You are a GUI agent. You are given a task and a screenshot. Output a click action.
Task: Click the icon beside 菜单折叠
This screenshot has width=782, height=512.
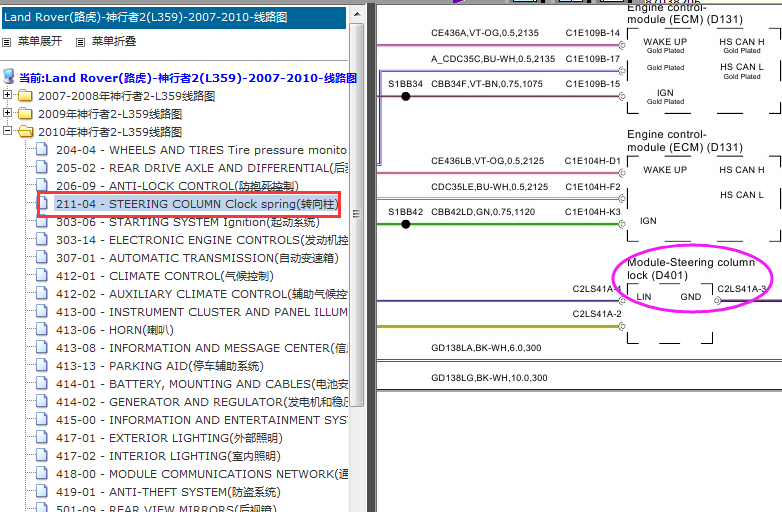tap(80, 42)
